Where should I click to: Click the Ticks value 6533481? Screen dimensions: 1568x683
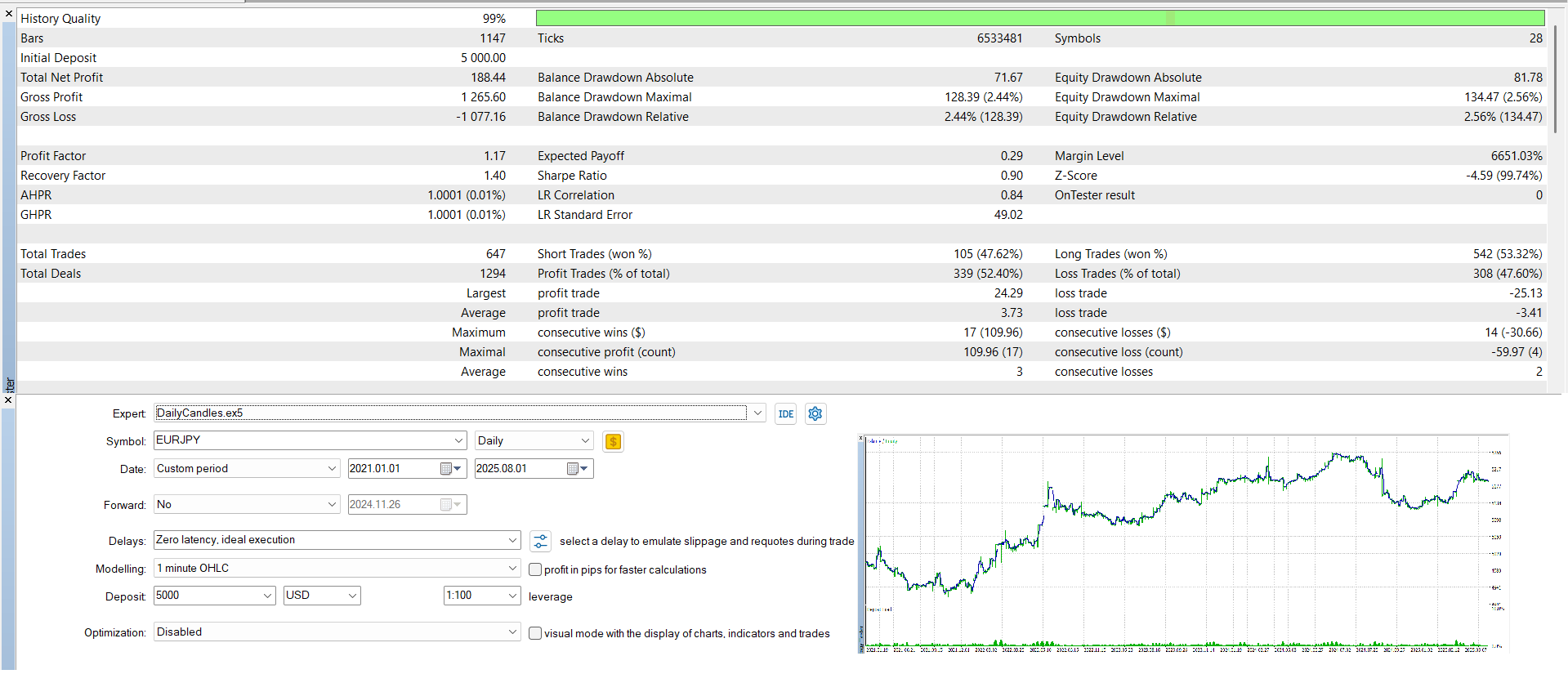pos(999,38)
